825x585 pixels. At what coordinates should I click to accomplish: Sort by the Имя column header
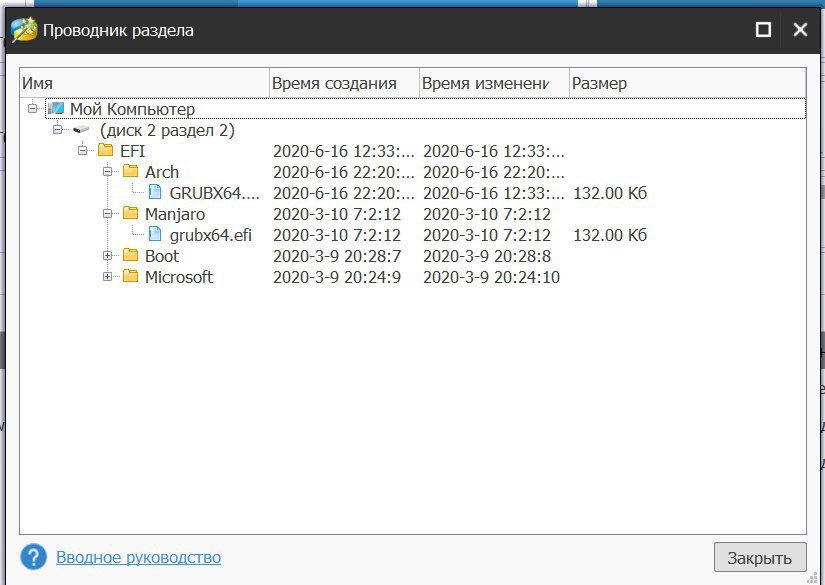point(145,83)
